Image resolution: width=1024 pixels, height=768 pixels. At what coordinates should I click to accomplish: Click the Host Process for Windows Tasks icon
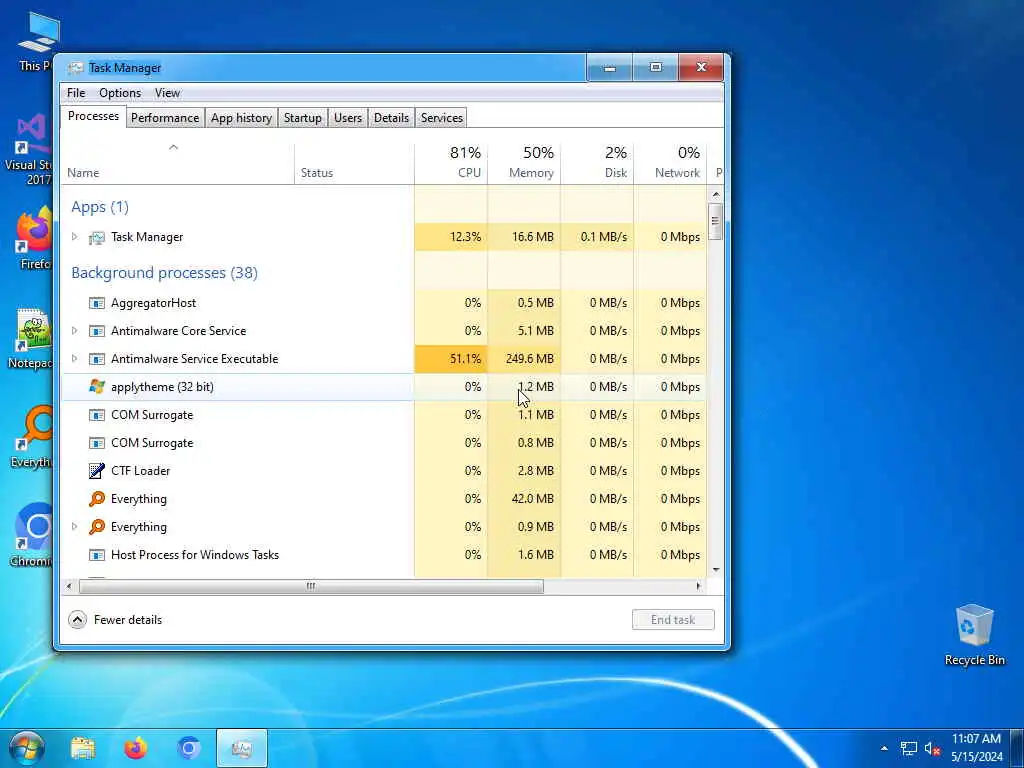click(97, 555)
